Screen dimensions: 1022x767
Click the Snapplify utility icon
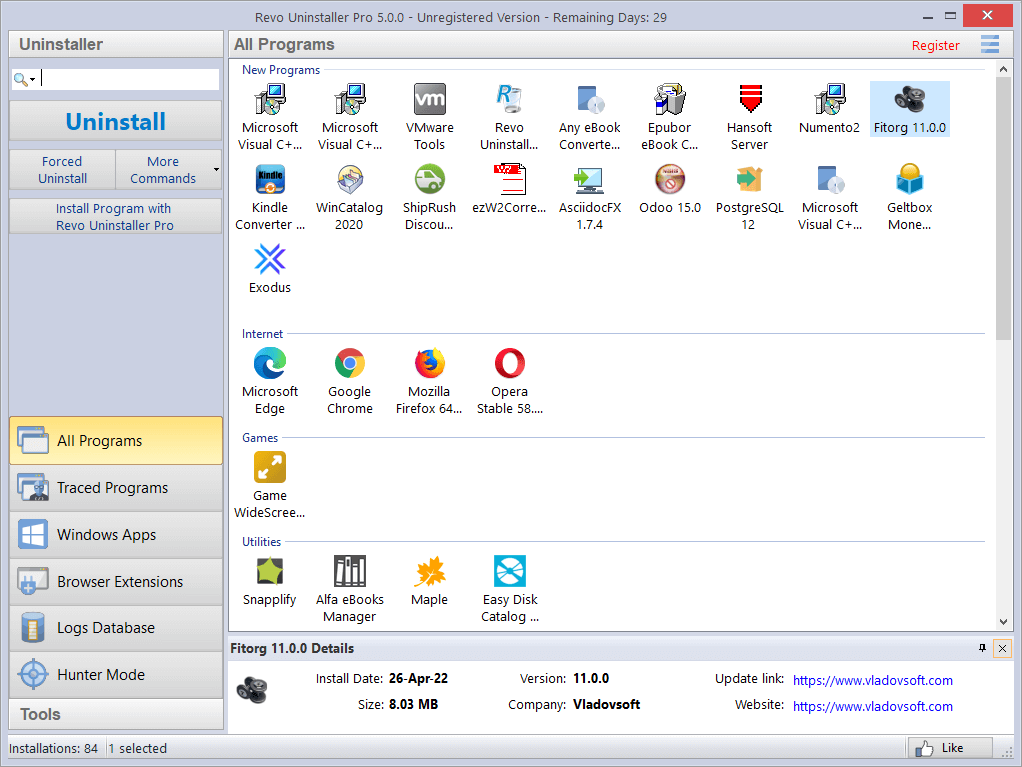(x=270, y=572)
